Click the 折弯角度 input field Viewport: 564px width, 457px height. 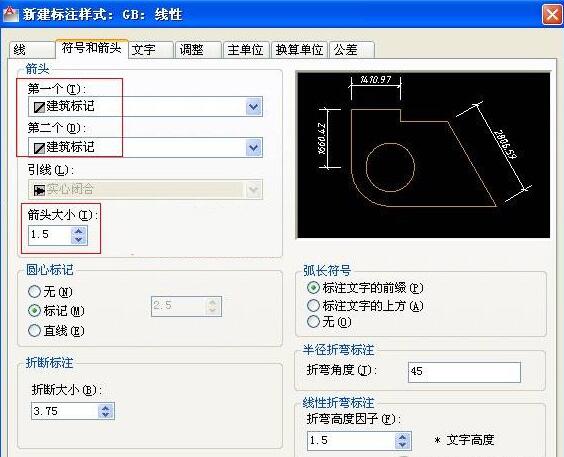pos(464,372)
